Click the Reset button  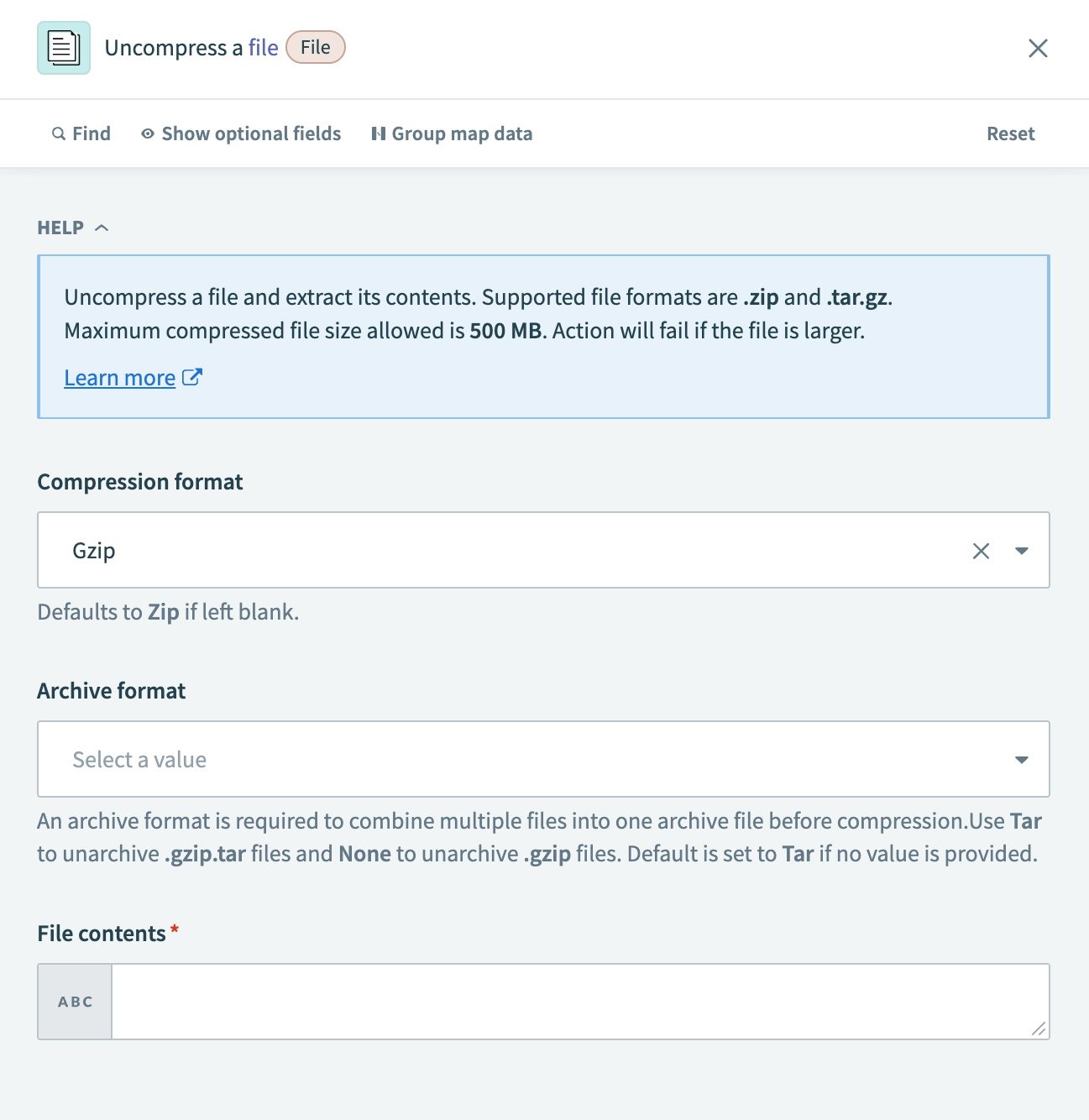tap(1010, 134)
